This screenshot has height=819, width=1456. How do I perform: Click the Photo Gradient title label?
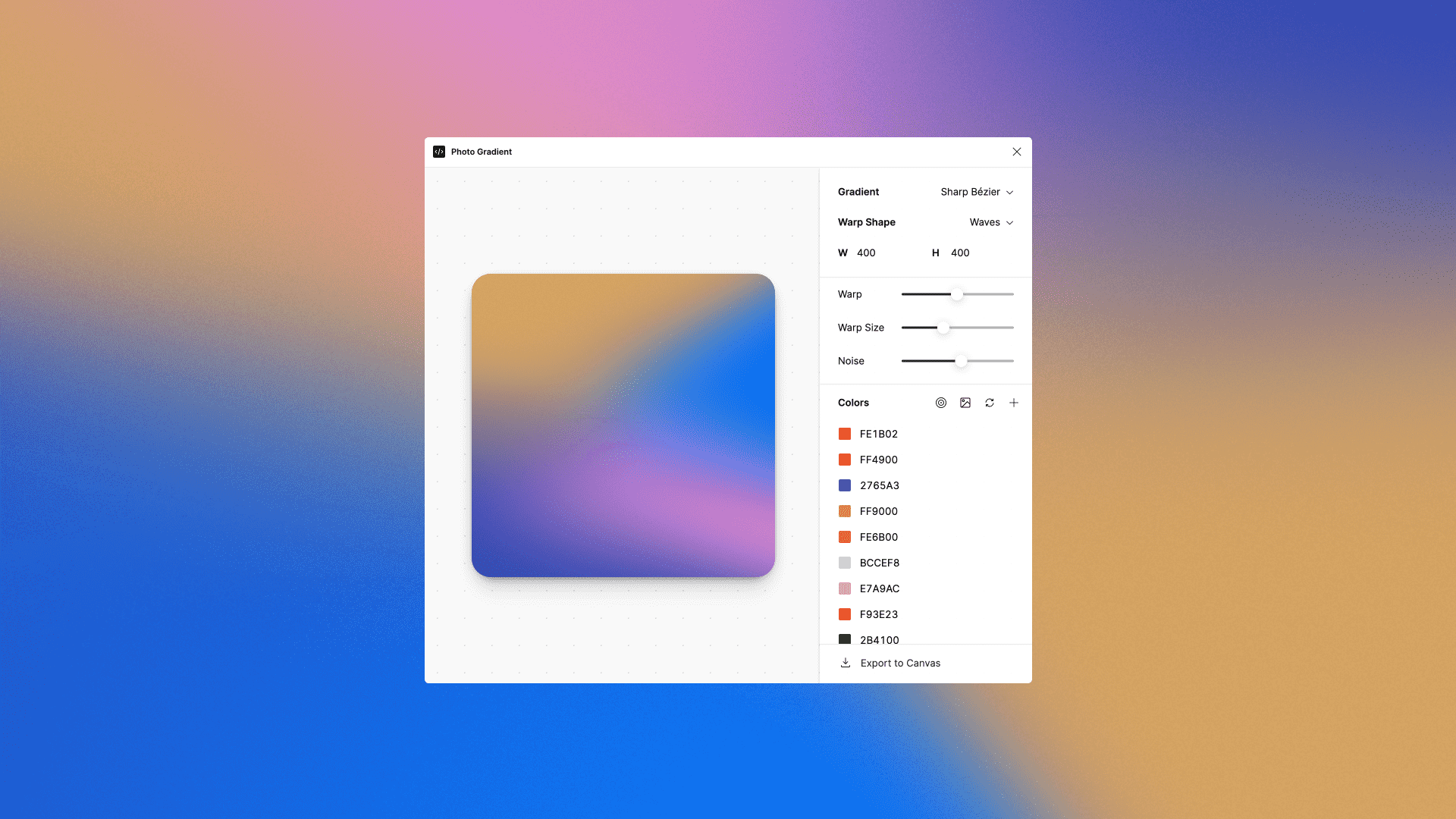point(481,152)
